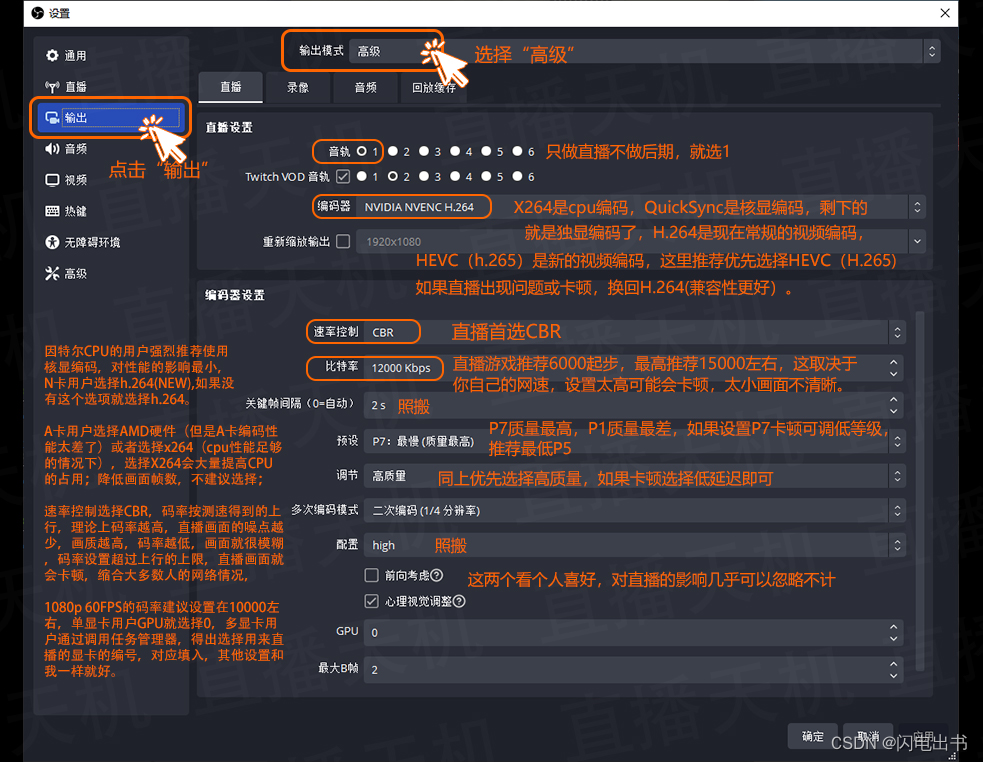Viewport: 983px width, 762px height.
Task: Click the 编码器设置 section heading
Action: point(234,295)
